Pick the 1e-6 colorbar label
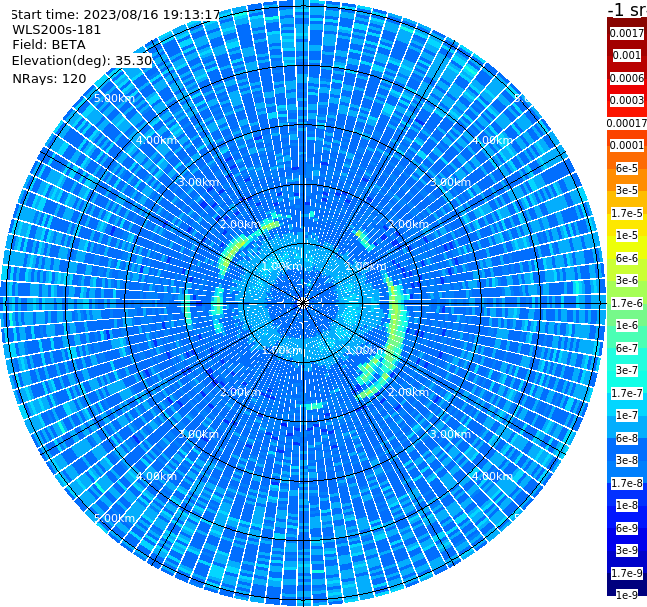The height and width of the screenshot is (607, 647). pos(627,325)
